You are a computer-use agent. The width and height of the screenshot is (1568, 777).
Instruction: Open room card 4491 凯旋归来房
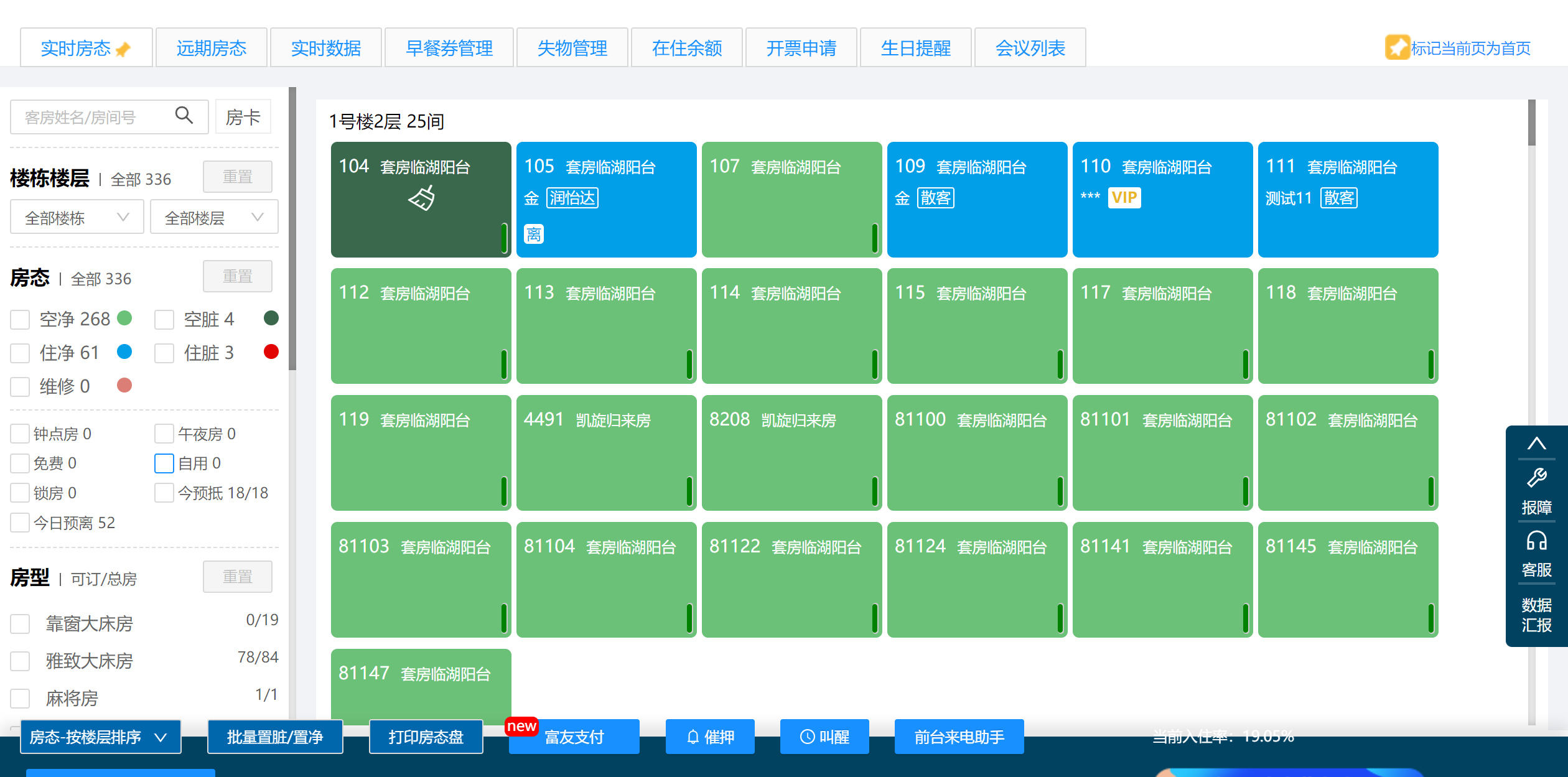607,453
